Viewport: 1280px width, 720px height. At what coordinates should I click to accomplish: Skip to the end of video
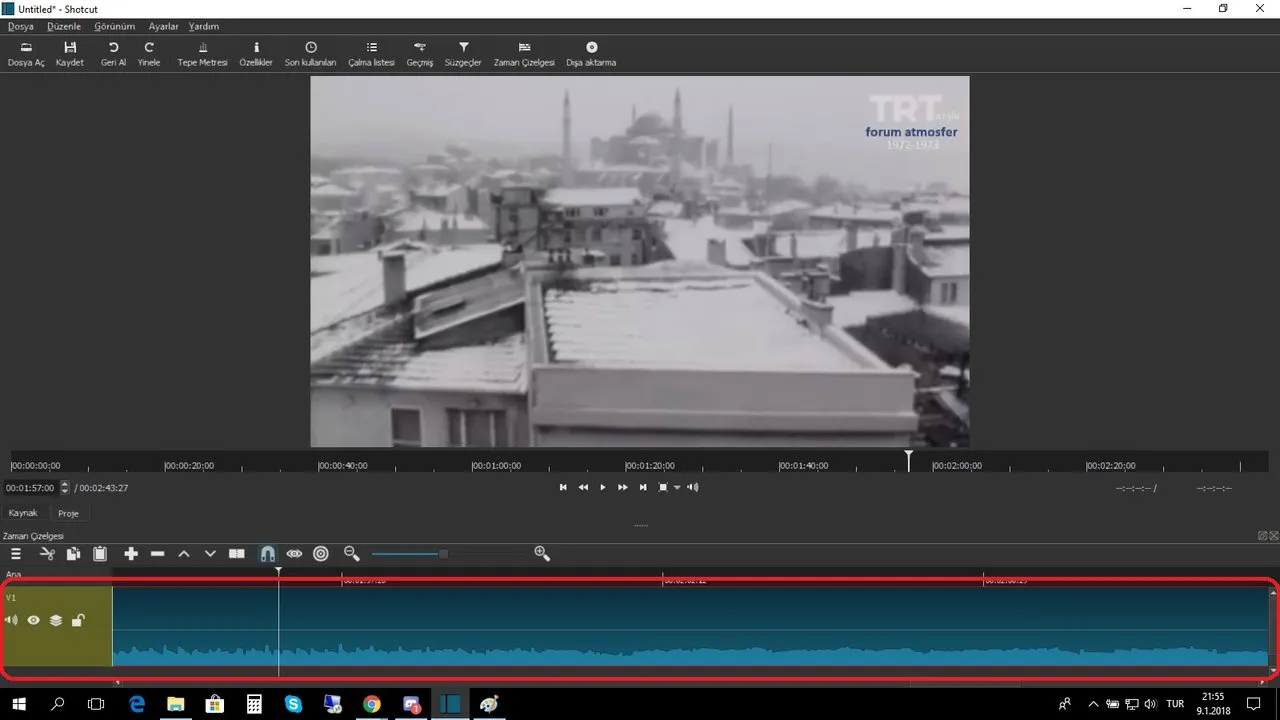[x=643, y=487]
